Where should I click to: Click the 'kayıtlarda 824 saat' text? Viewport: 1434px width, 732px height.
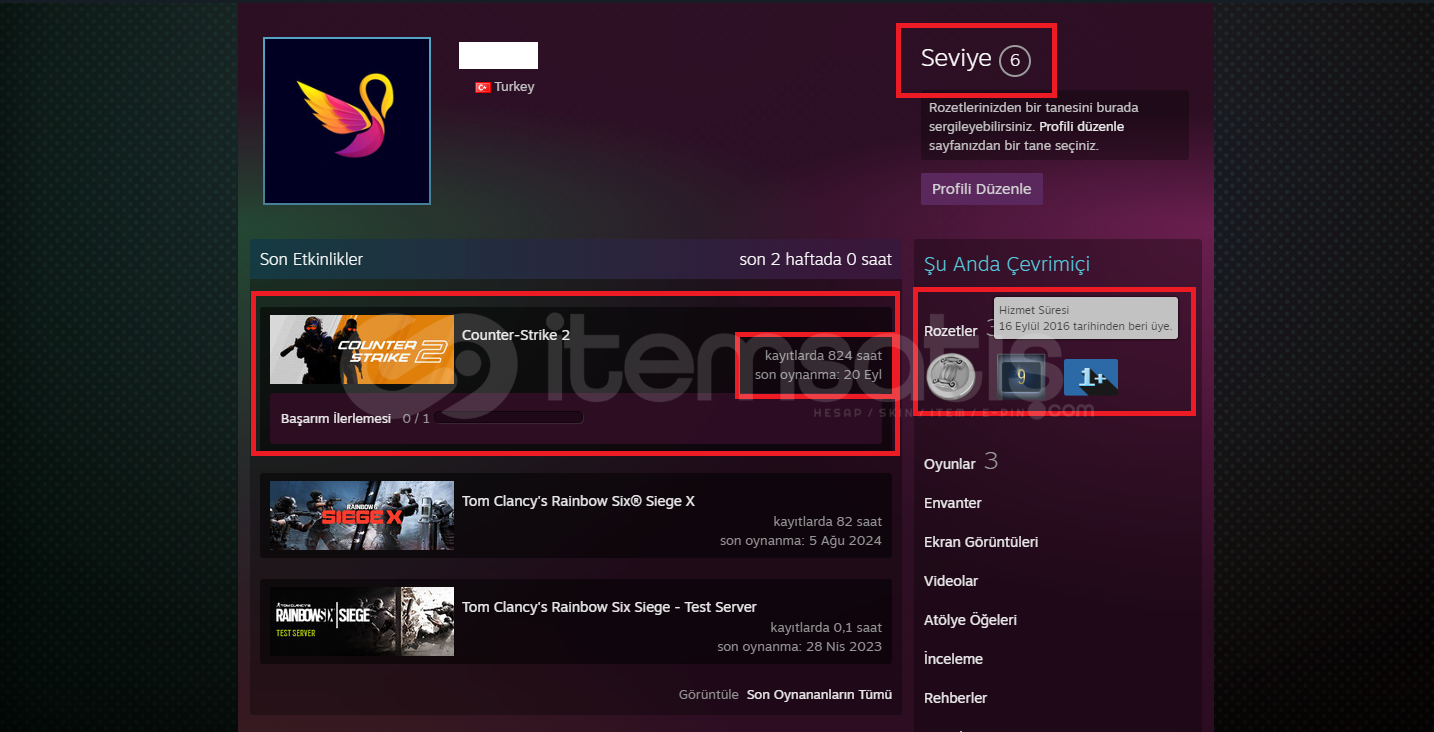point(823,356)
